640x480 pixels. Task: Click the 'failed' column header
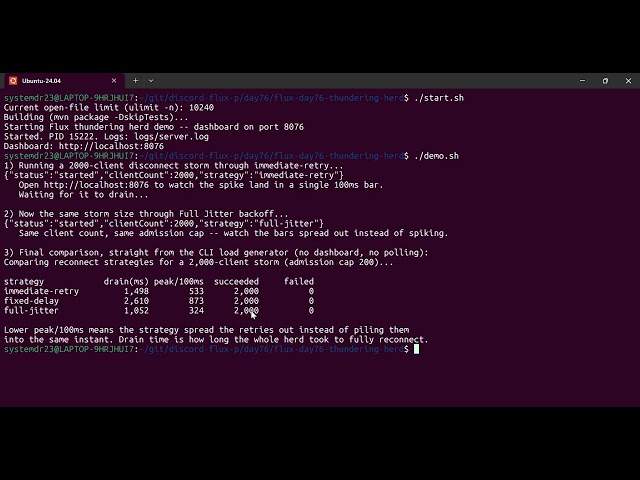tap(299, 282)
